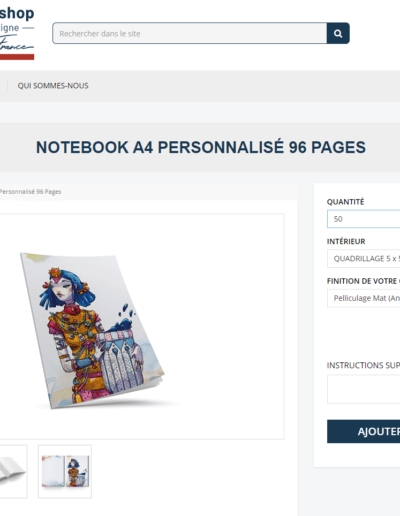Open the QUI SOMMES-NOUS menu item

click(x=53, y=86)
